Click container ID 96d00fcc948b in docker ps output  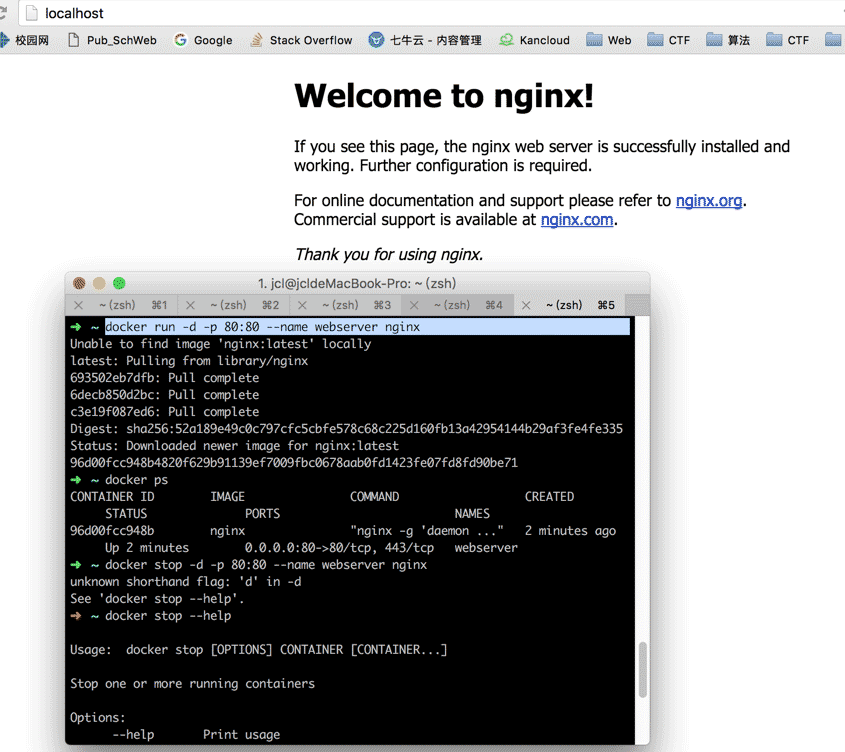(112, 530)
